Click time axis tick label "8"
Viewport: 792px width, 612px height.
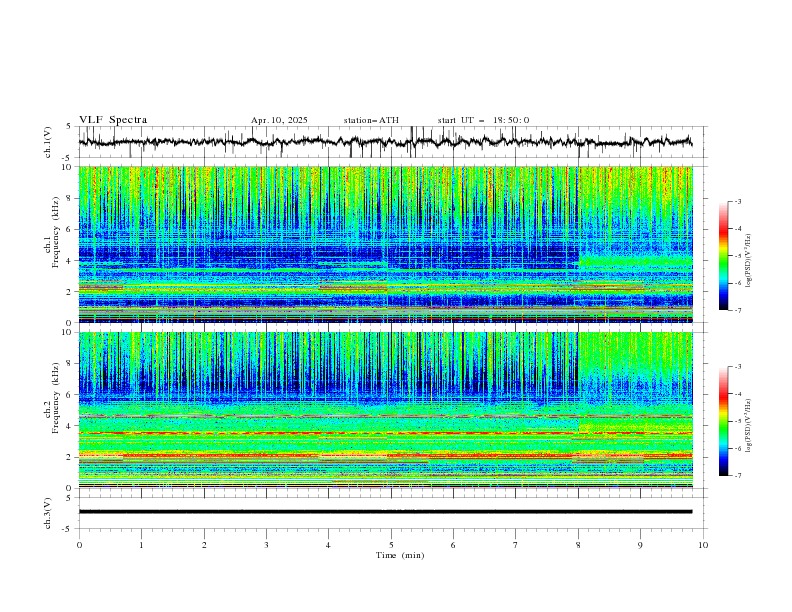578,545
